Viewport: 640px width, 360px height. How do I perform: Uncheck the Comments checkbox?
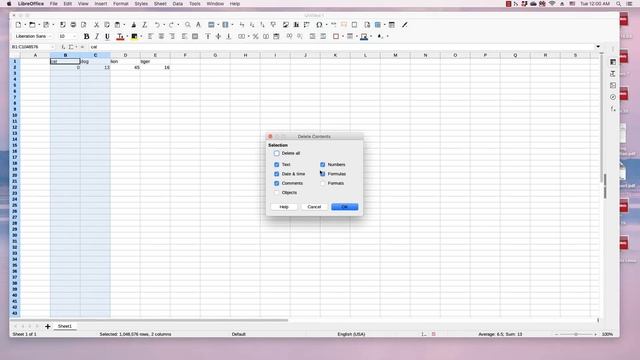[x=277, y=183]
